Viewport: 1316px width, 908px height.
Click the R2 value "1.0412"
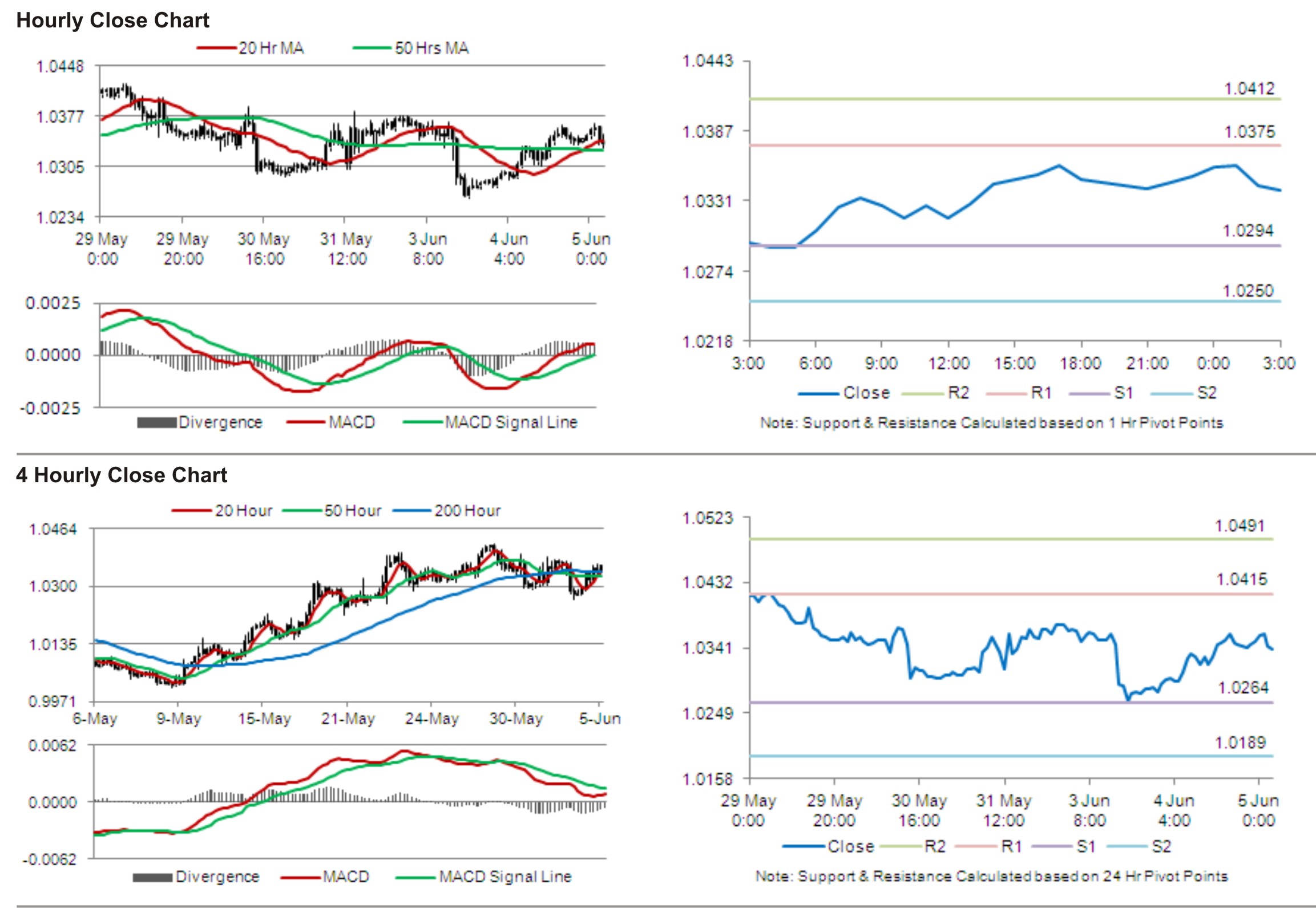[x=1249, y=88]
